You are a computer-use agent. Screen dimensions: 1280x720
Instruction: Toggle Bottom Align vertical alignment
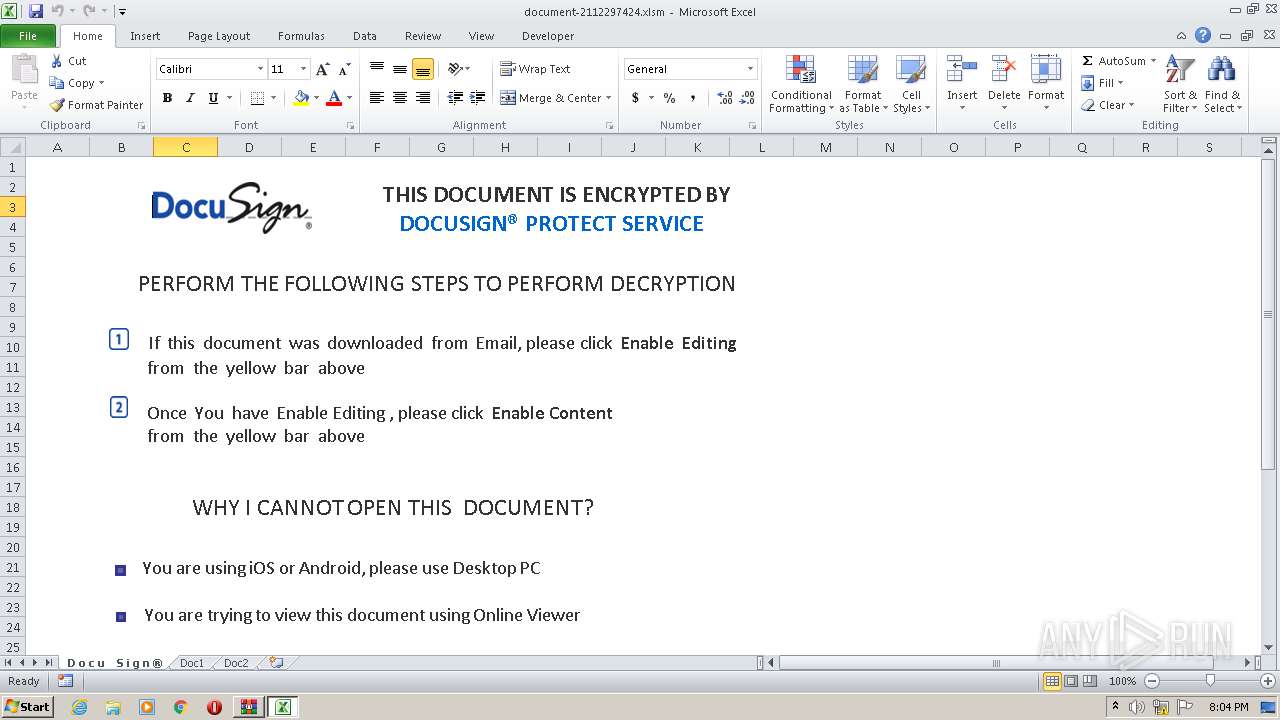click(422, 69)
